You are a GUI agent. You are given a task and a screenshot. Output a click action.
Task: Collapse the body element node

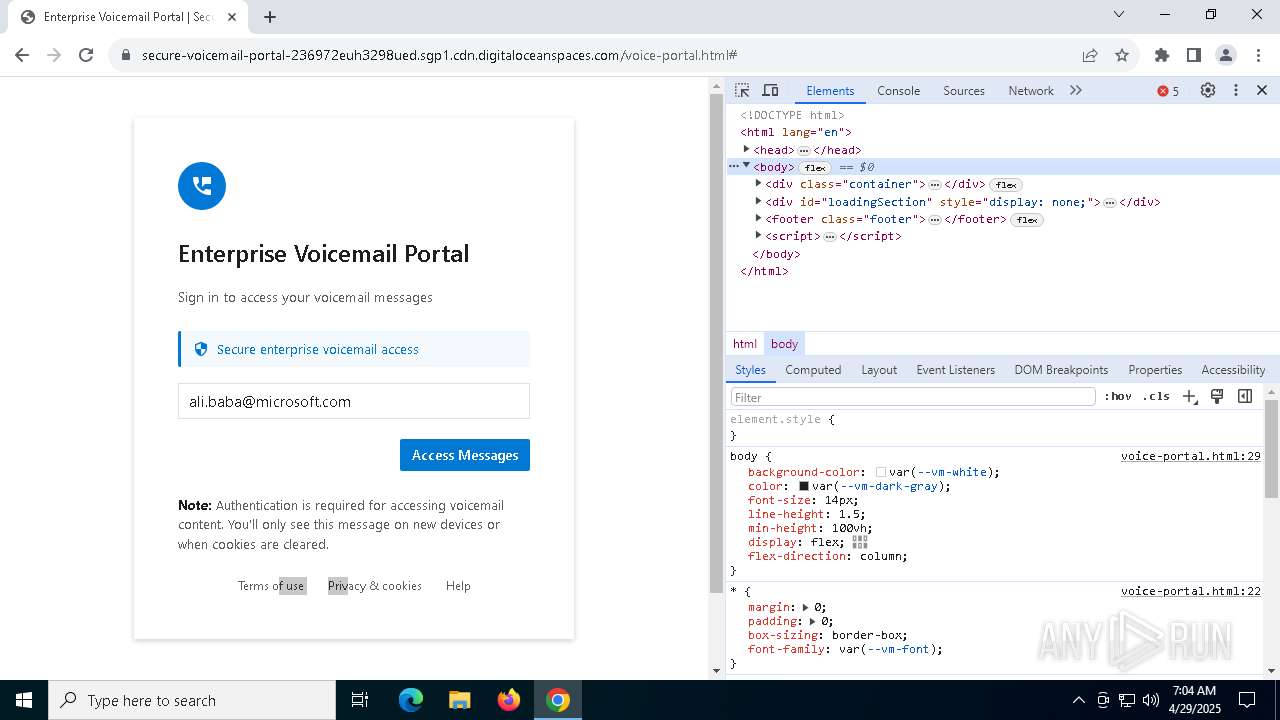click(x=746, y=166)
